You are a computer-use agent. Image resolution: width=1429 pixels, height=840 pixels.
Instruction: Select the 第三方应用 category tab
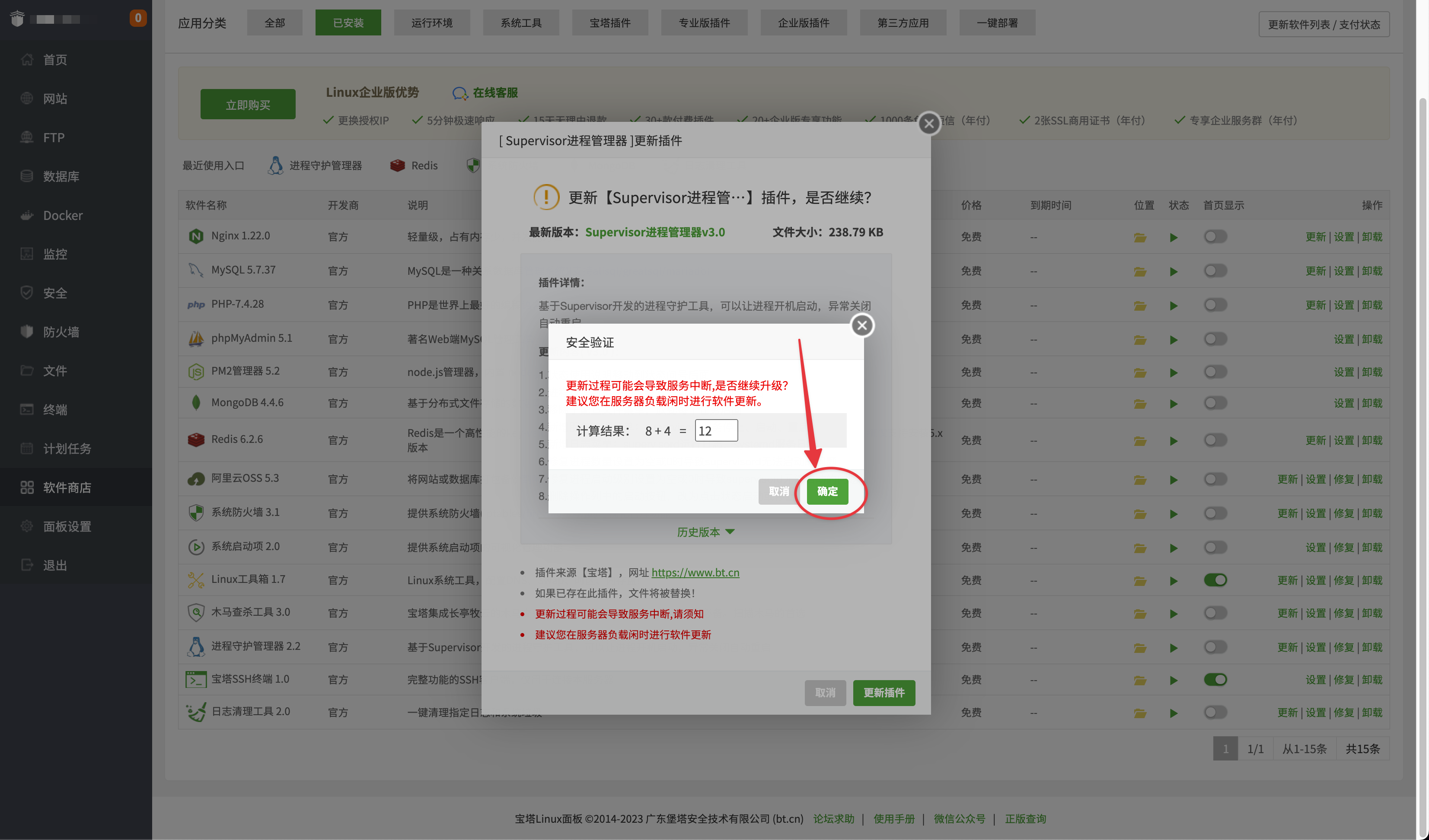click(x=903, y=22)
